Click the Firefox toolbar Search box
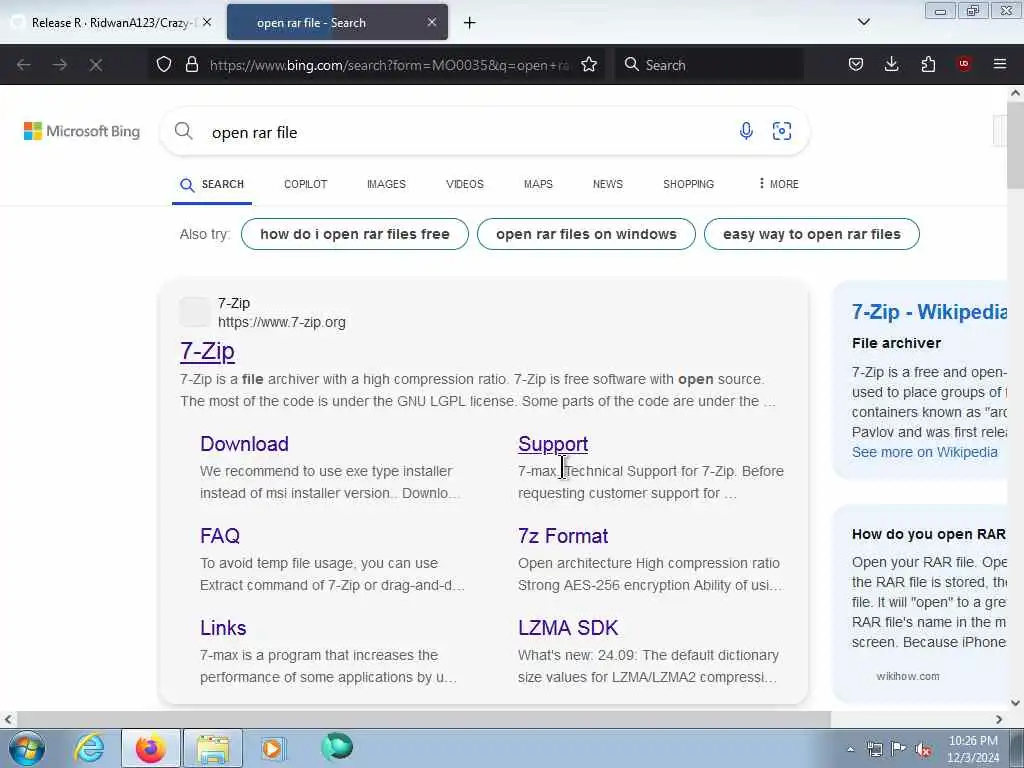The width and height of the screenshot is (1024, 768). (709, 65)
